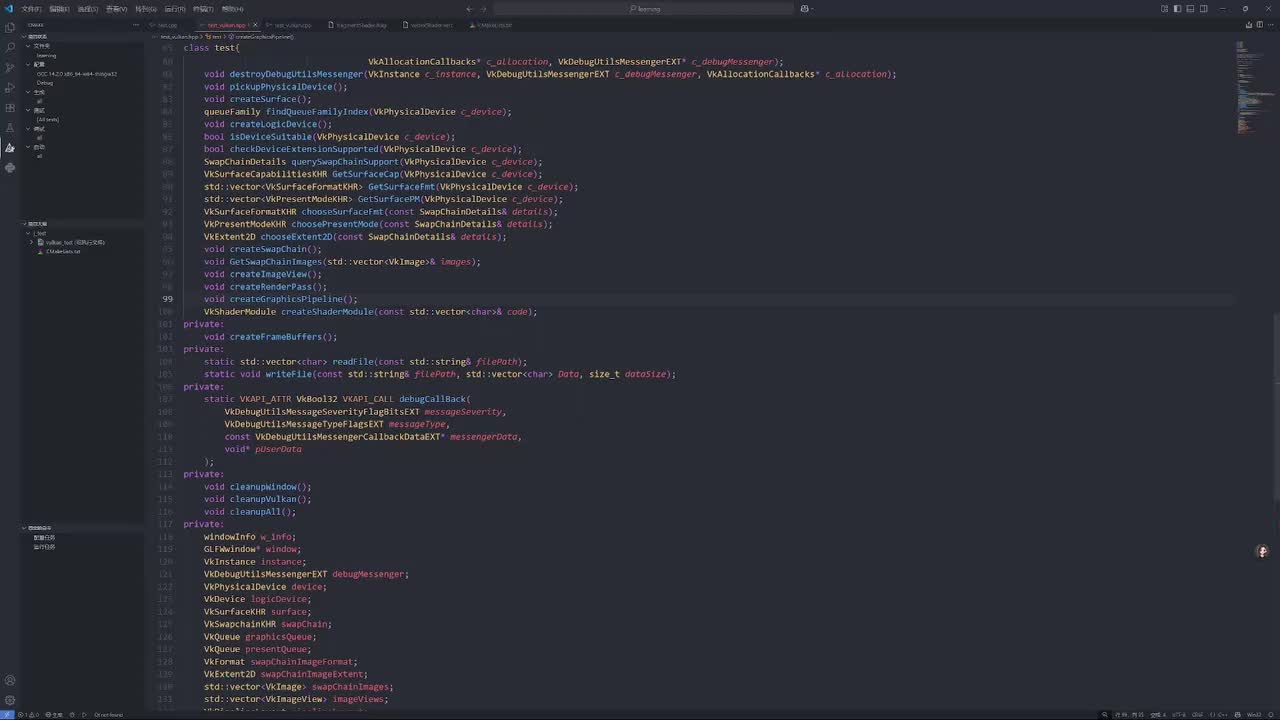Switch to the CMakeLists.txt tab

click(x=495, y=25)
